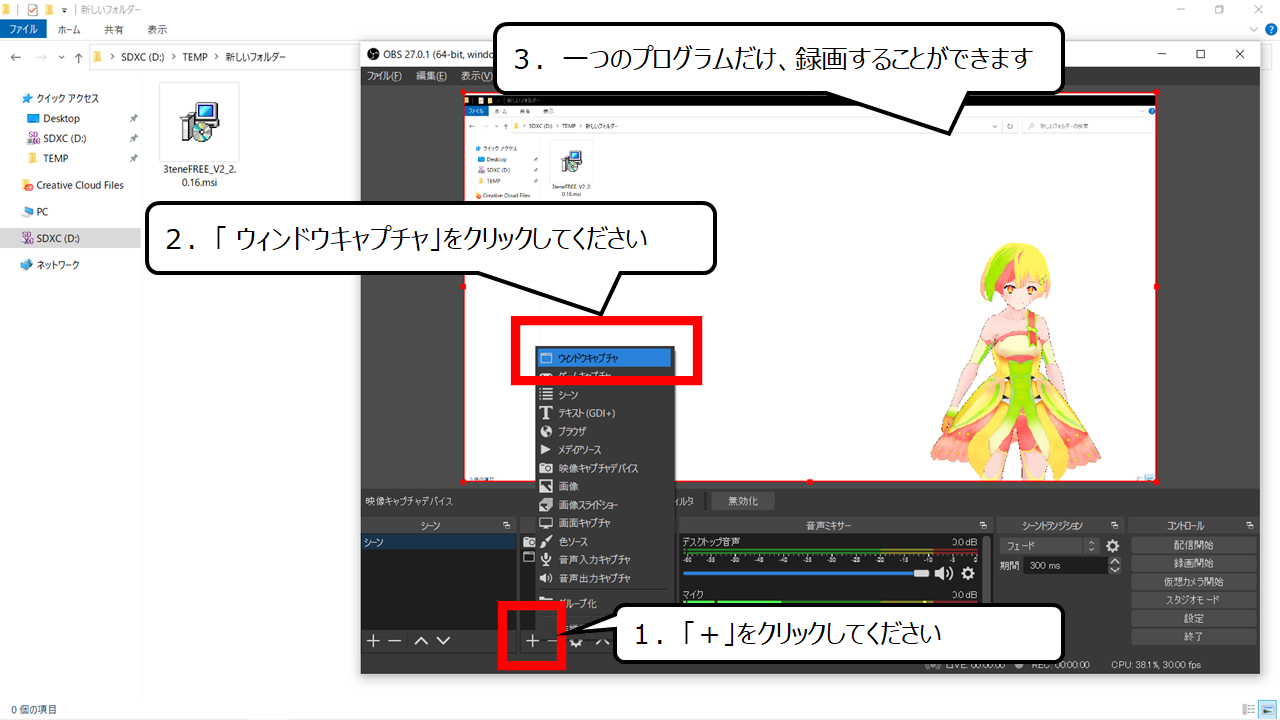Pop out the scenes dock panel
This screenshot has height=720, width=1280.
point(507,525)
